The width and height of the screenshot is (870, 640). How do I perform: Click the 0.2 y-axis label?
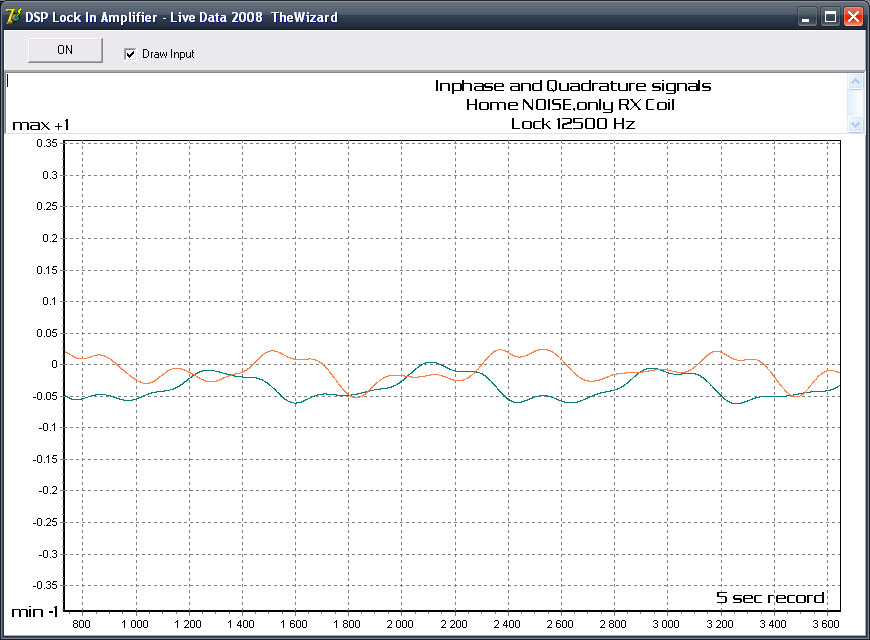50,238
